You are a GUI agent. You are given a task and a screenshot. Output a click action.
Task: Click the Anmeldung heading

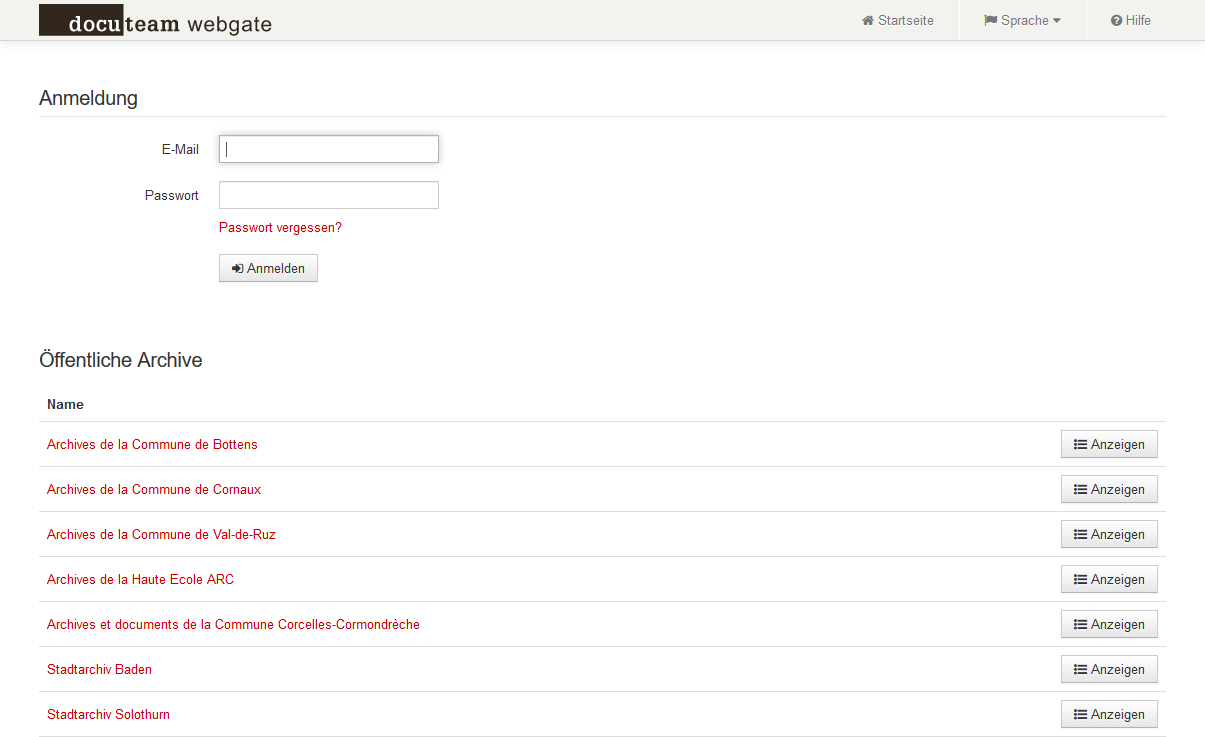(x=88, y=98)
